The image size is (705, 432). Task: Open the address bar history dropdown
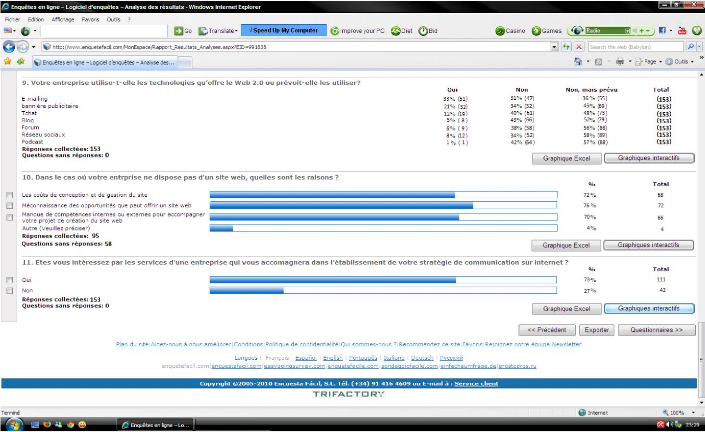pos(554,47)
